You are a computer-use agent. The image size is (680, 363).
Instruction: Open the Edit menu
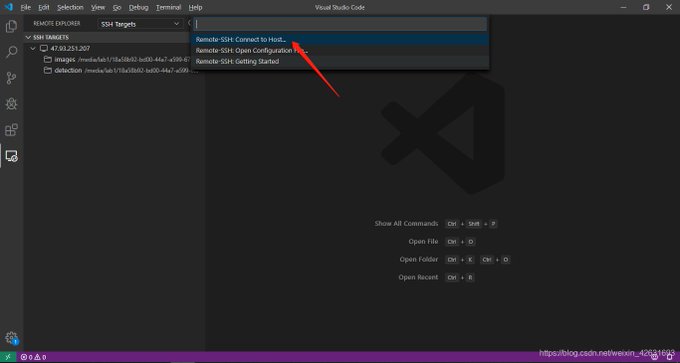43,7
